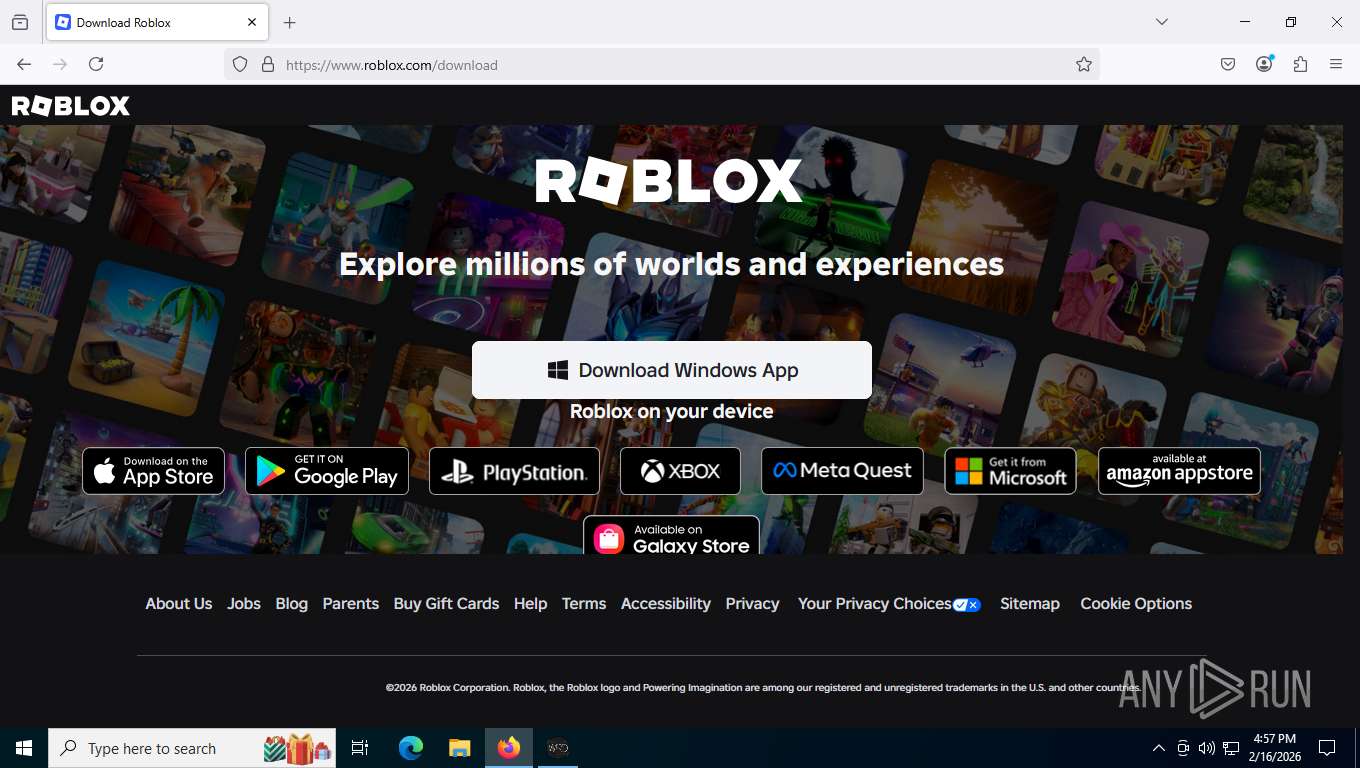Open the Save to Pocket icon
The image size is (1360, 768).
pos(1228,64)
